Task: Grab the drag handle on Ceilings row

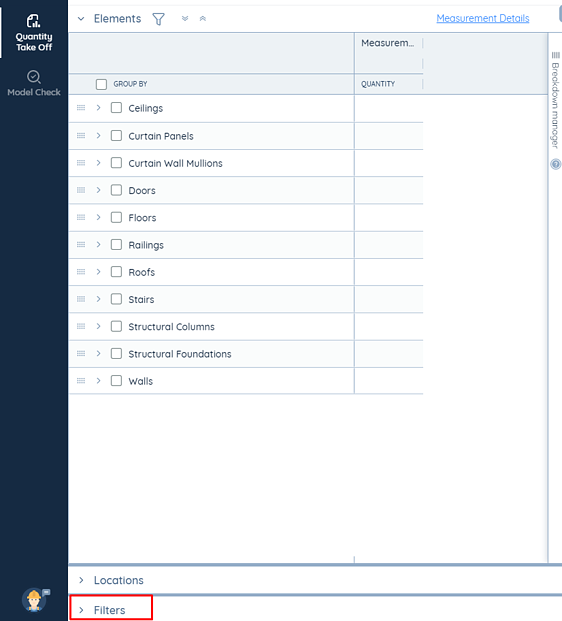Action: point(81,108)
